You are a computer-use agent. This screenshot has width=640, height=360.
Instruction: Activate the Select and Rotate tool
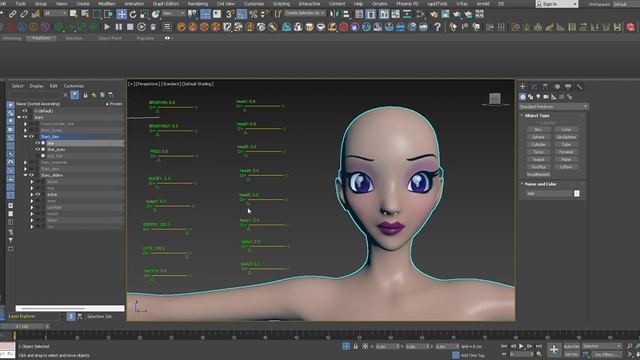coord(133,14)
